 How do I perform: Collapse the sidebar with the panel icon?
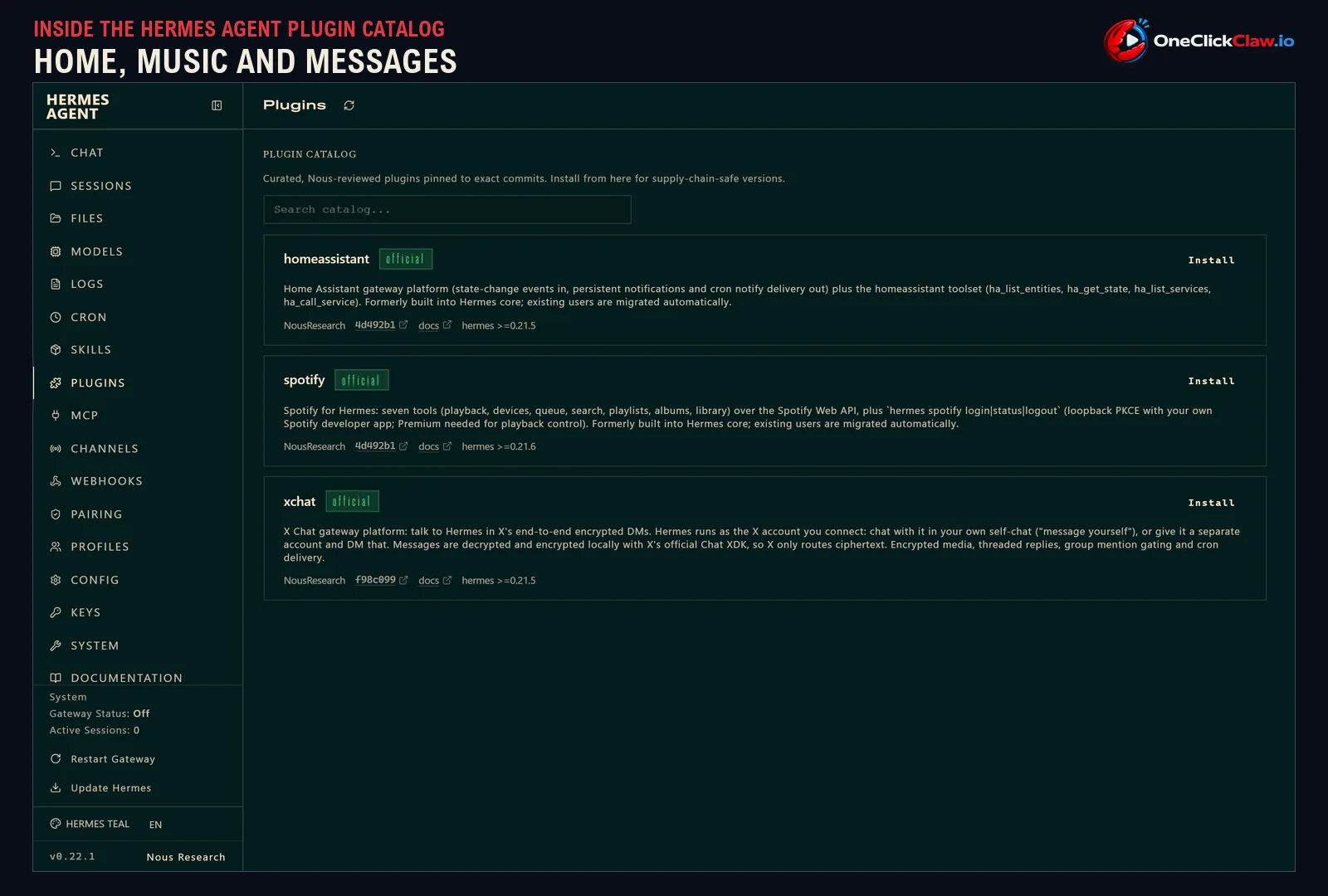point(217,105)
